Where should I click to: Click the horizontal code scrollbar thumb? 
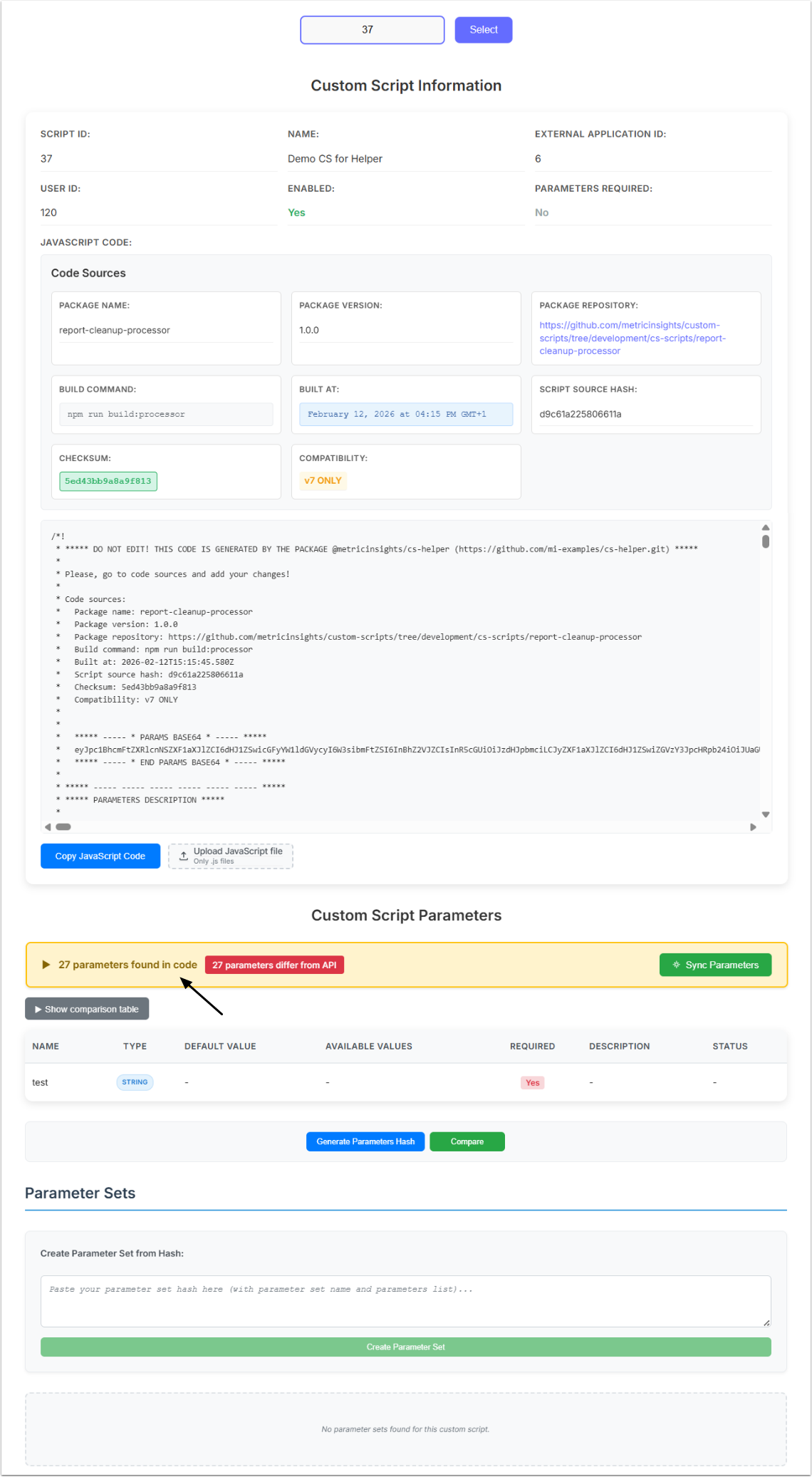point(63,827)
